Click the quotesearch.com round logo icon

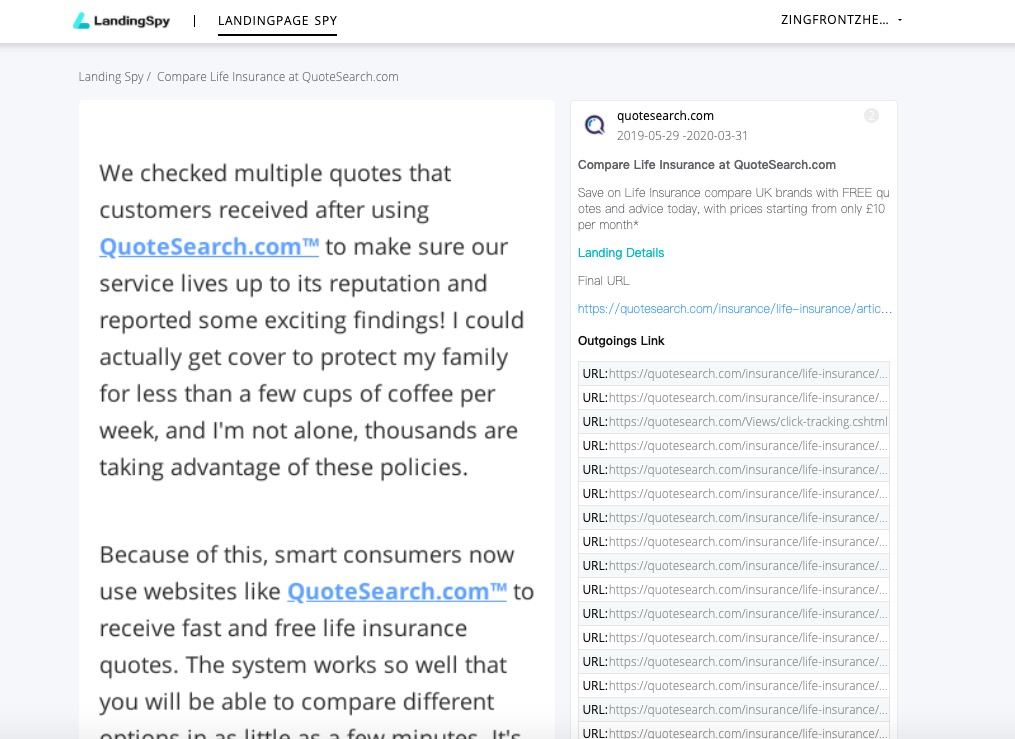pyautogui.click(x=594, y=124)
